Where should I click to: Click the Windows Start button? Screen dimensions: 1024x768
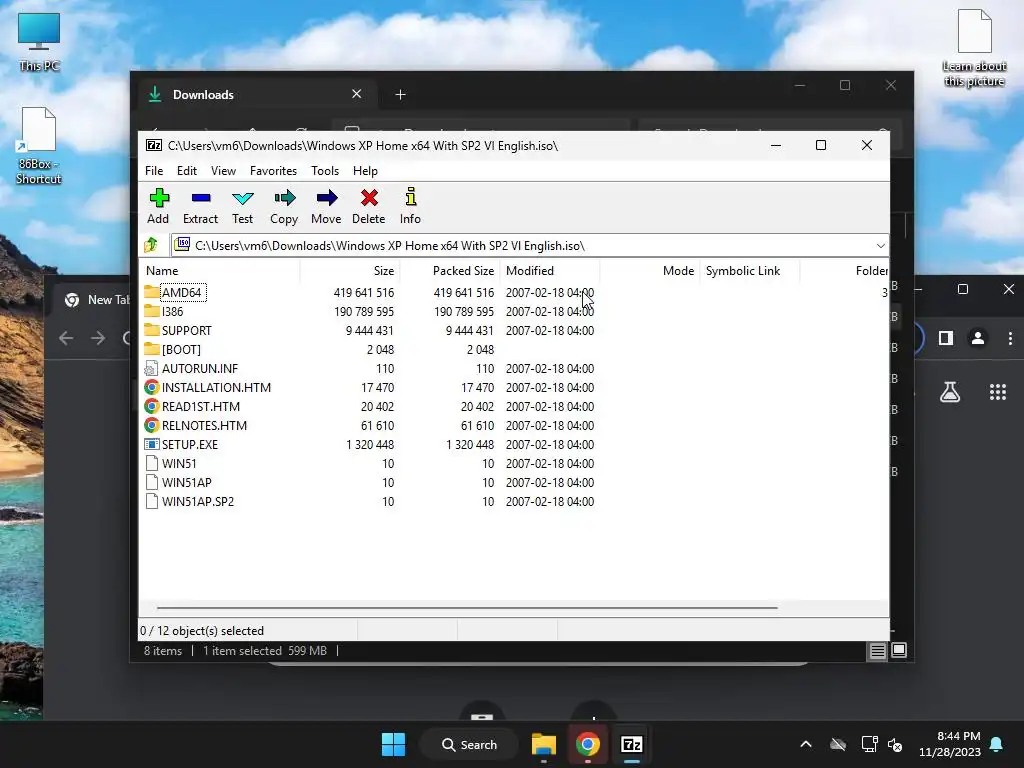click(393, 744)
